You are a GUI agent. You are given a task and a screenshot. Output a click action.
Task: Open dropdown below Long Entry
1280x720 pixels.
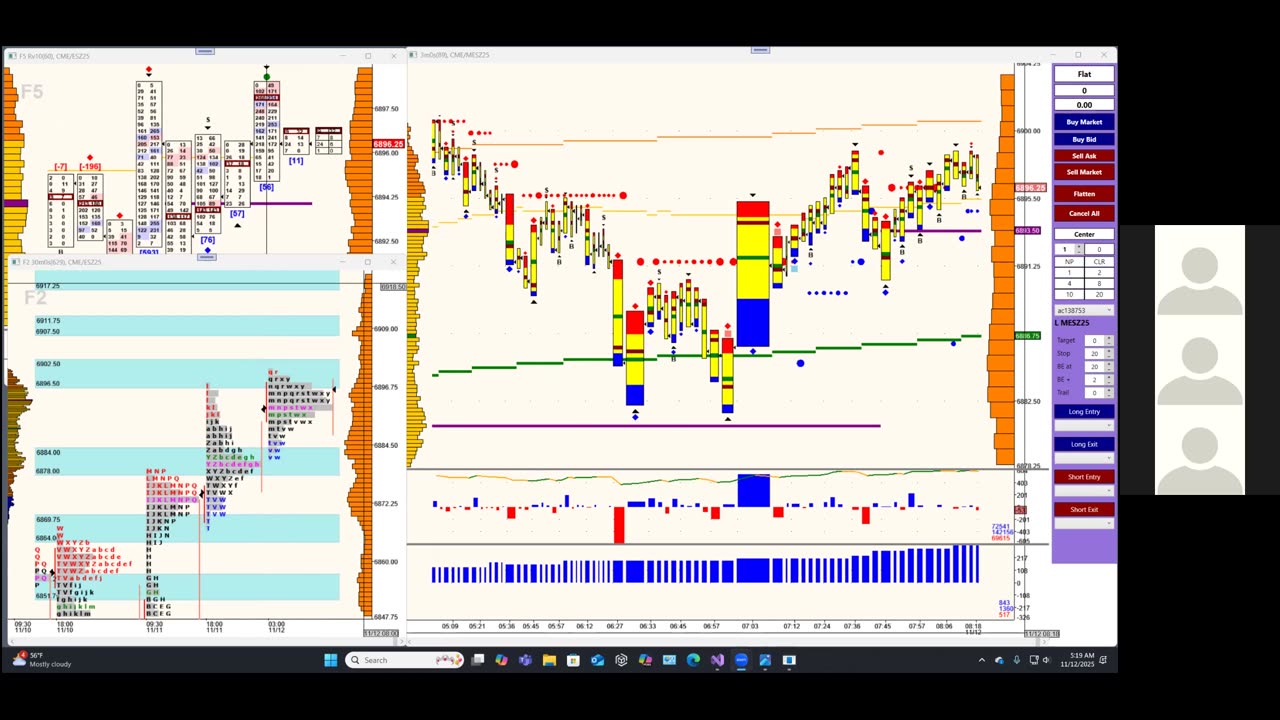click(x=1084, y=426)
